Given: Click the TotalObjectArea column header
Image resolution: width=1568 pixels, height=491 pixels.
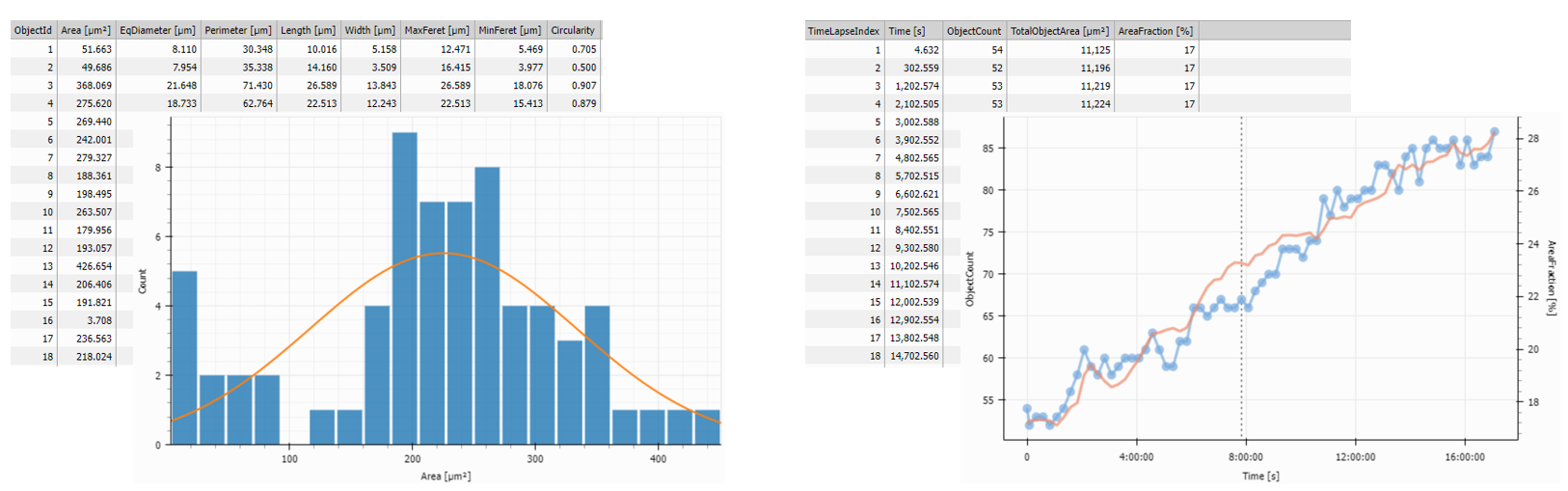Looking at the screenshot, I should 1059,31.
